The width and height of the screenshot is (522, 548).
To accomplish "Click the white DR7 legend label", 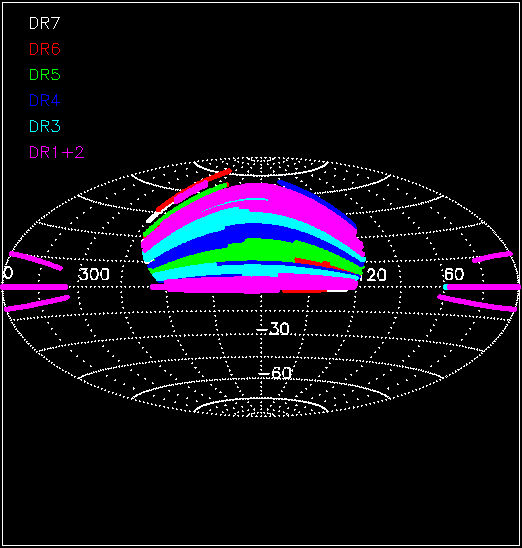I will pyautogui.click(x=45, y=23).
